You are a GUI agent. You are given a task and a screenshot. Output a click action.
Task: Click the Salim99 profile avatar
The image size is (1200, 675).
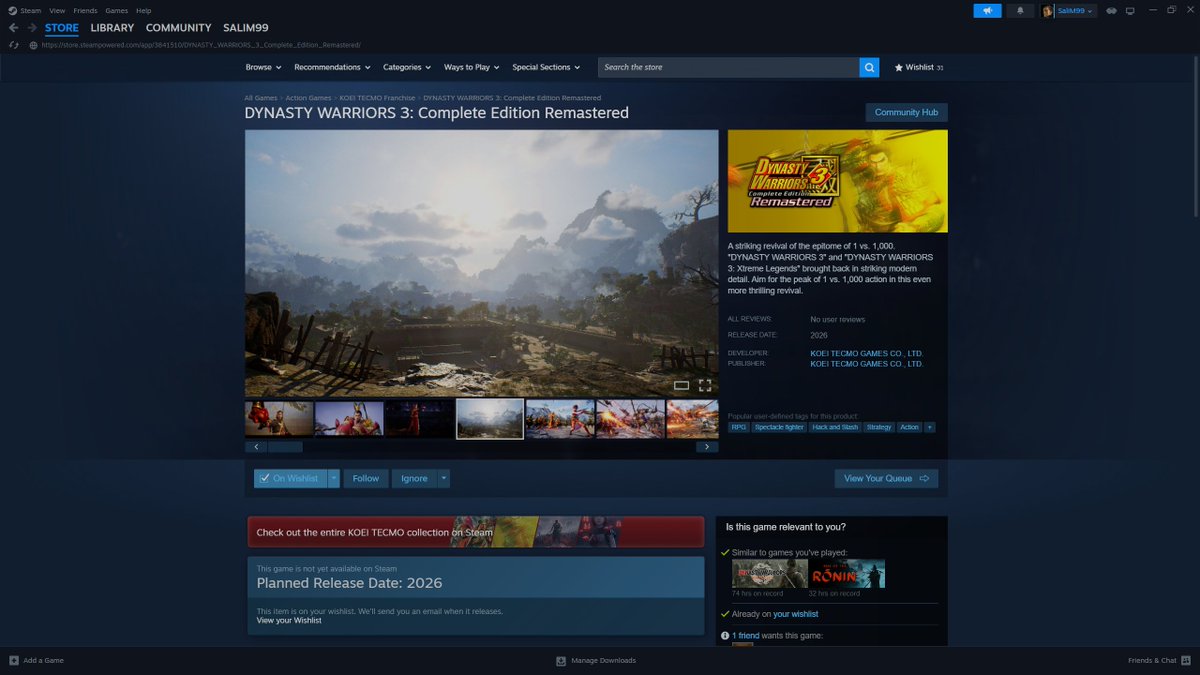point(1048,11)
